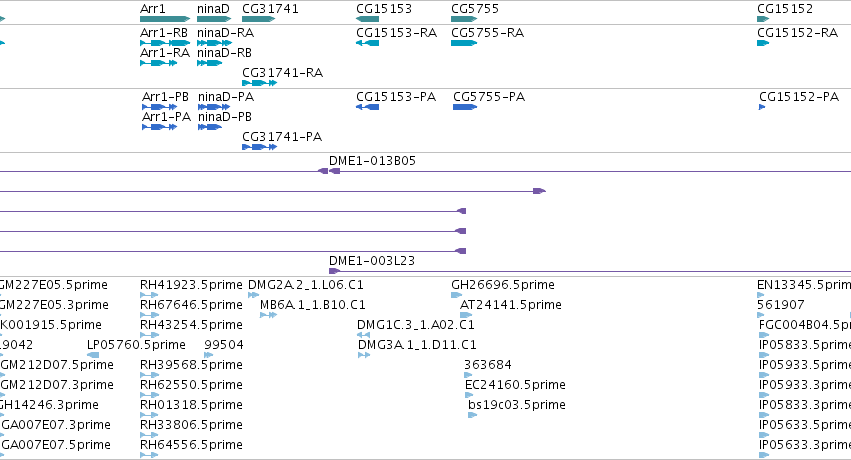Screen dimensions: 851x460
Task: Click EST EC24160.5prime
Action: pyautogui.click(x=516, y=385)
